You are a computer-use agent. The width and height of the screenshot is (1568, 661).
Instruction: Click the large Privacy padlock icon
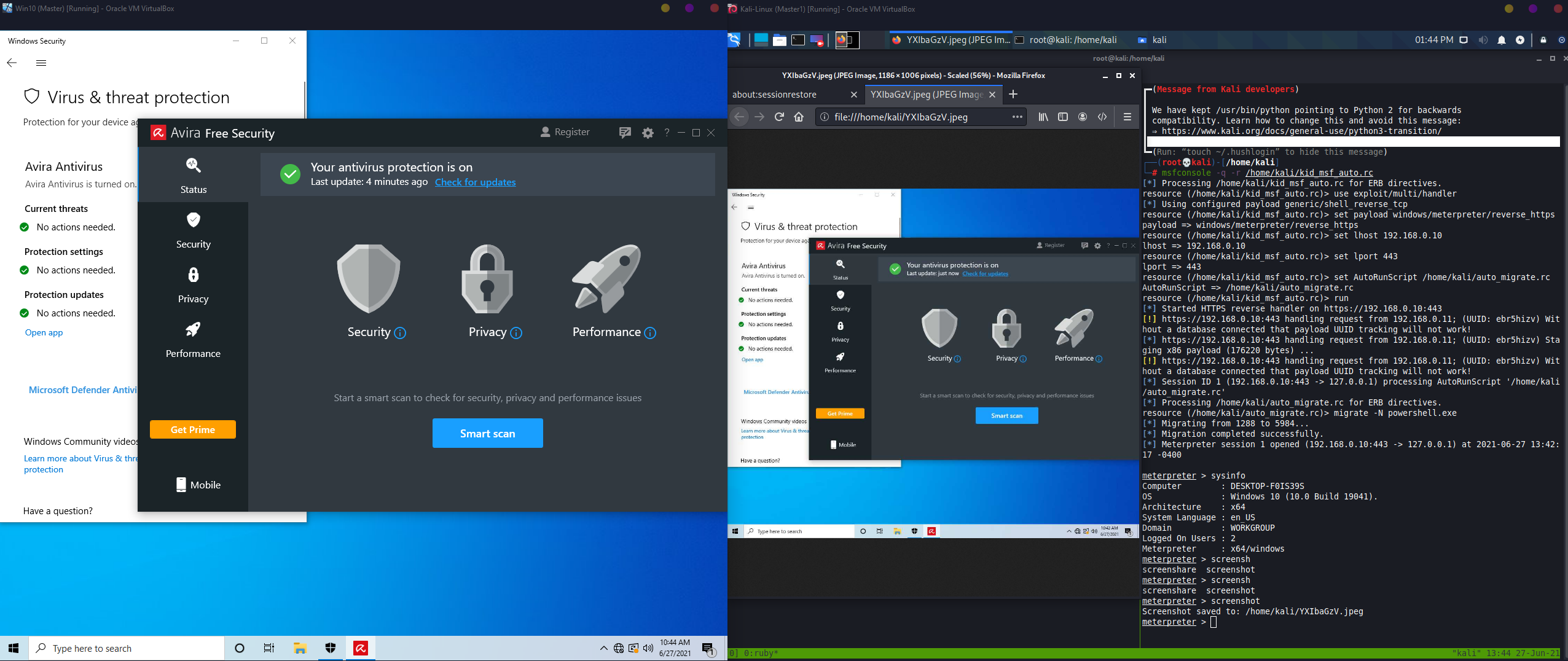[x=487, y=278]
